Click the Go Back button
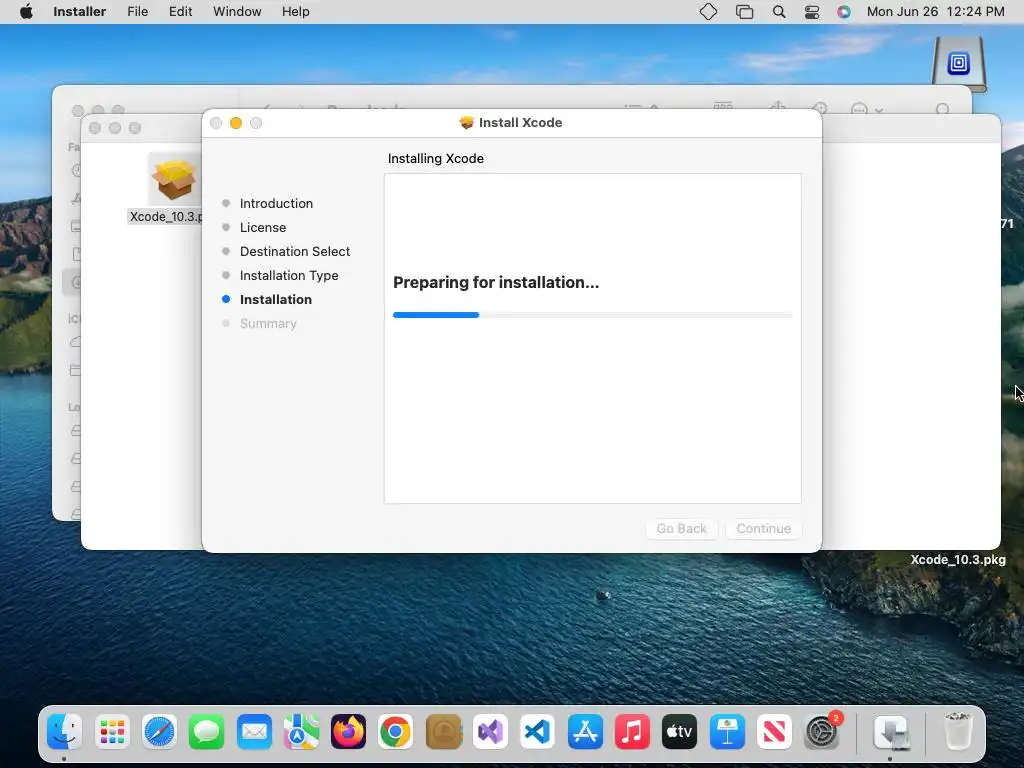Viewport: 1024px width, 768px height. point(681,528)
